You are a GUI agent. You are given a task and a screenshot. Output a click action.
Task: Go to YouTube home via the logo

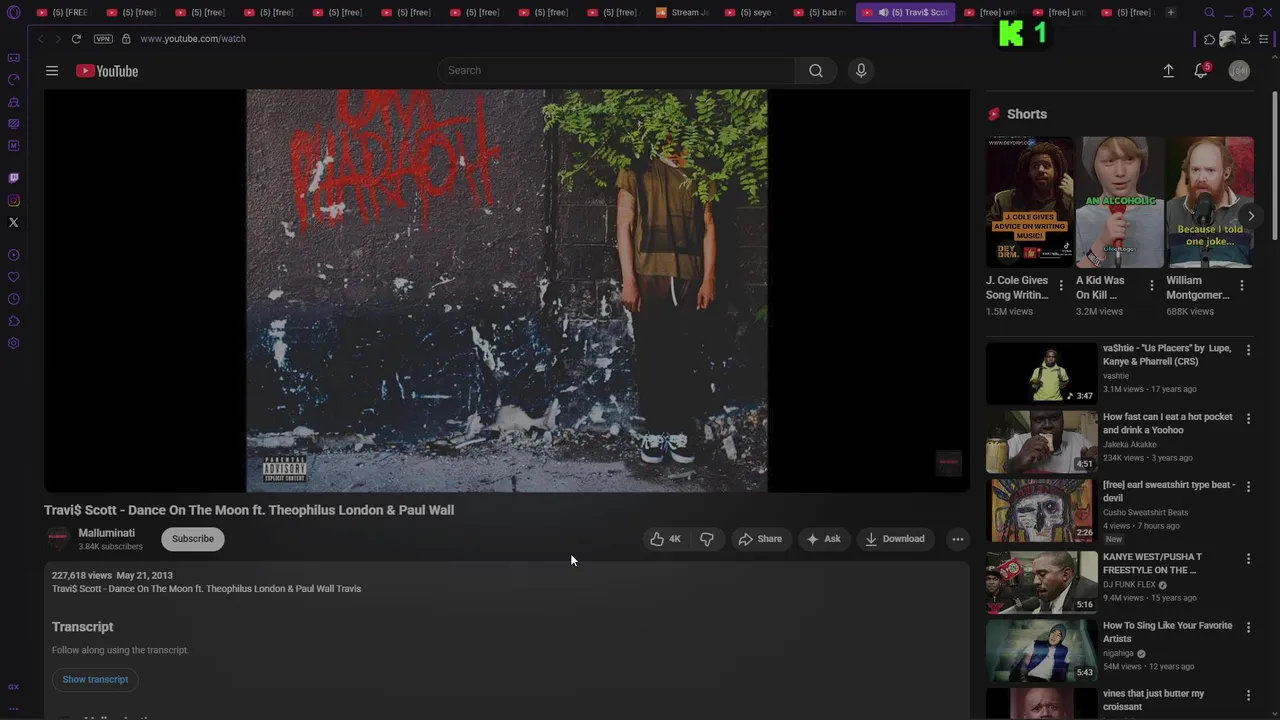click(107, 71)
